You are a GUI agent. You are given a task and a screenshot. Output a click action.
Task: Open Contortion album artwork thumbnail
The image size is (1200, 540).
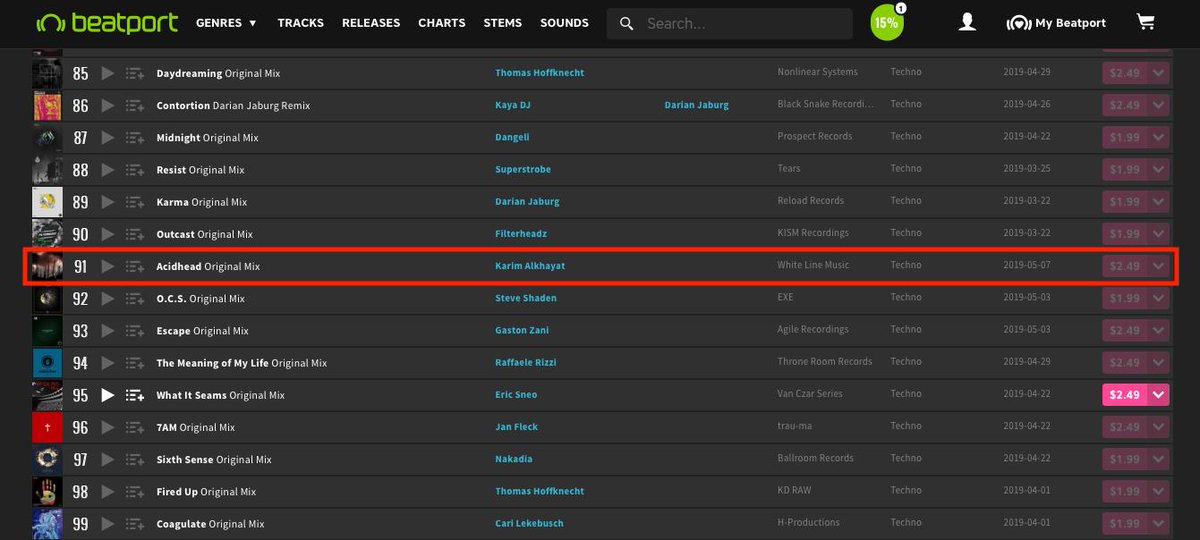(47, 105)
